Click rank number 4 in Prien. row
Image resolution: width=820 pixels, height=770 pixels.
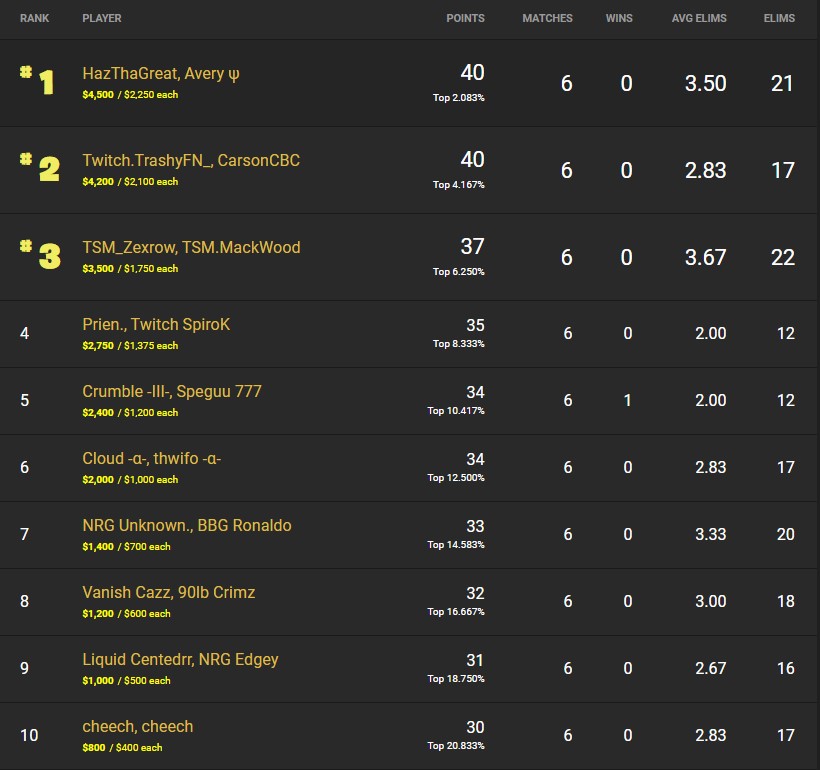point(25,333)
